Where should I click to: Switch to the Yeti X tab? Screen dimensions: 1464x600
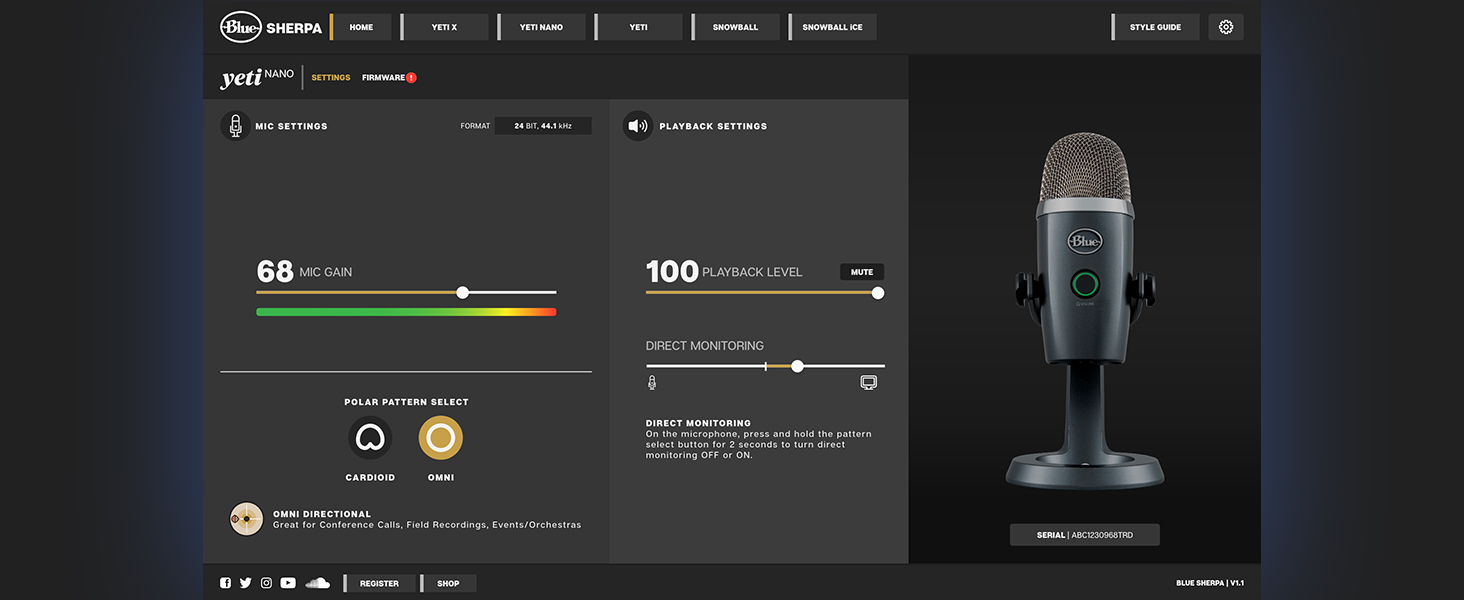[x=445, y=27]
